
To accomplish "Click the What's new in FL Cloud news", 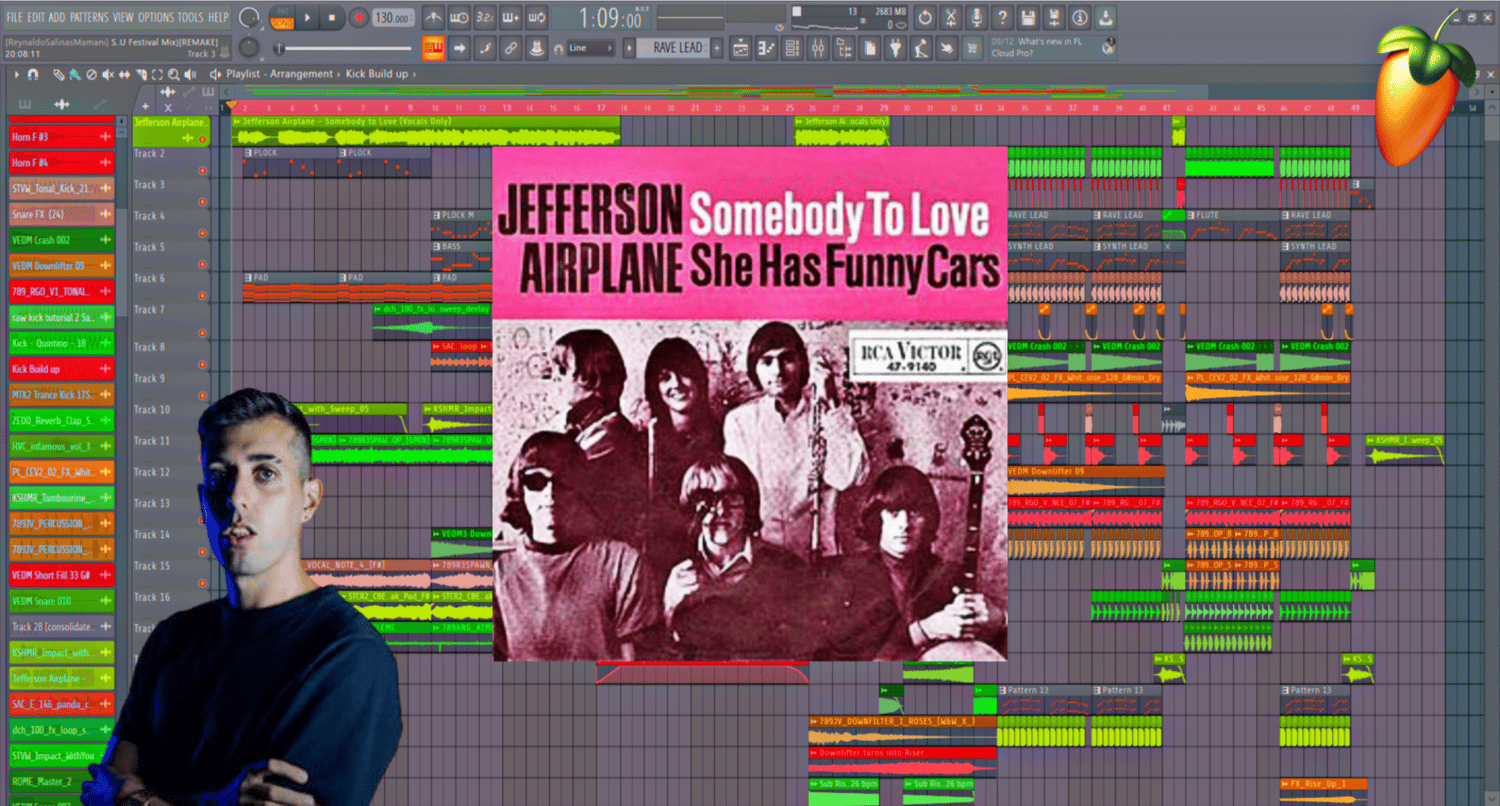I will click(x=1052, y=48).
